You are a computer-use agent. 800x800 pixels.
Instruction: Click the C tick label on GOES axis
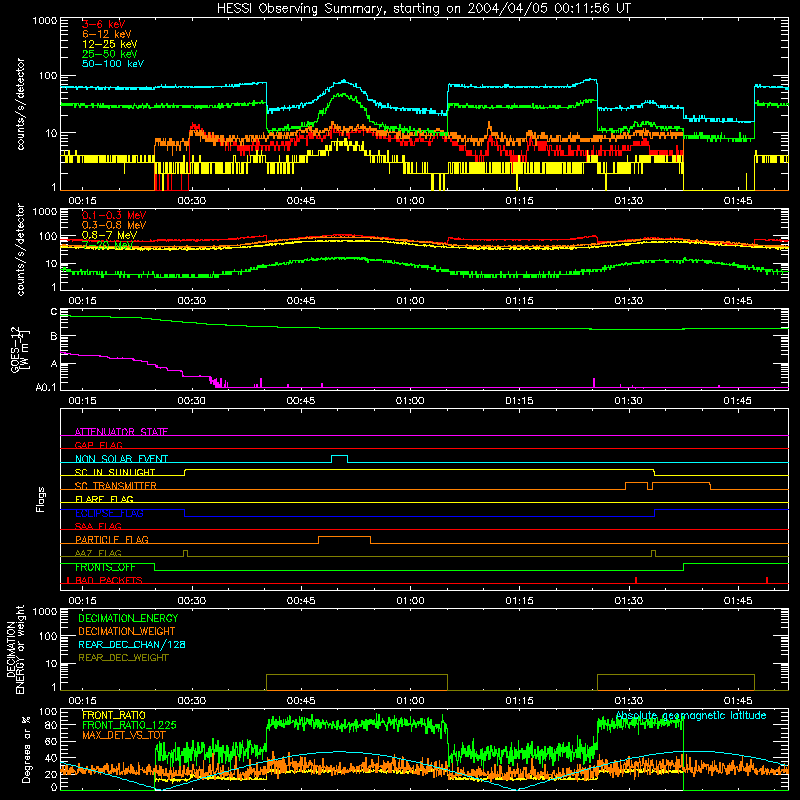pos(54,312)
